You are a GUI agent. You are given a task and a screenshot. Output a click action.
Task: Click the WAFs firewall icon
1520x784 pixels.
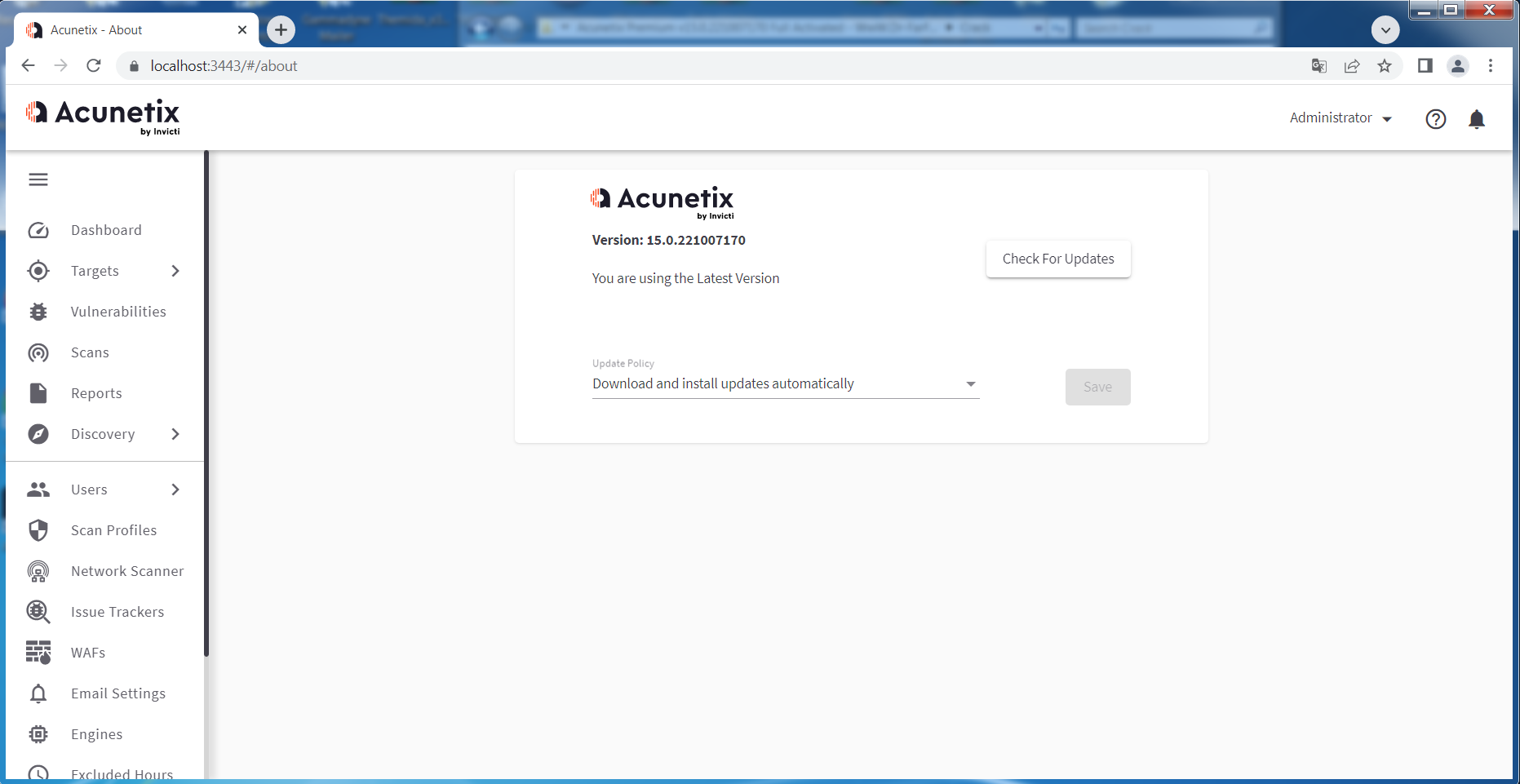tap(38, 653)
